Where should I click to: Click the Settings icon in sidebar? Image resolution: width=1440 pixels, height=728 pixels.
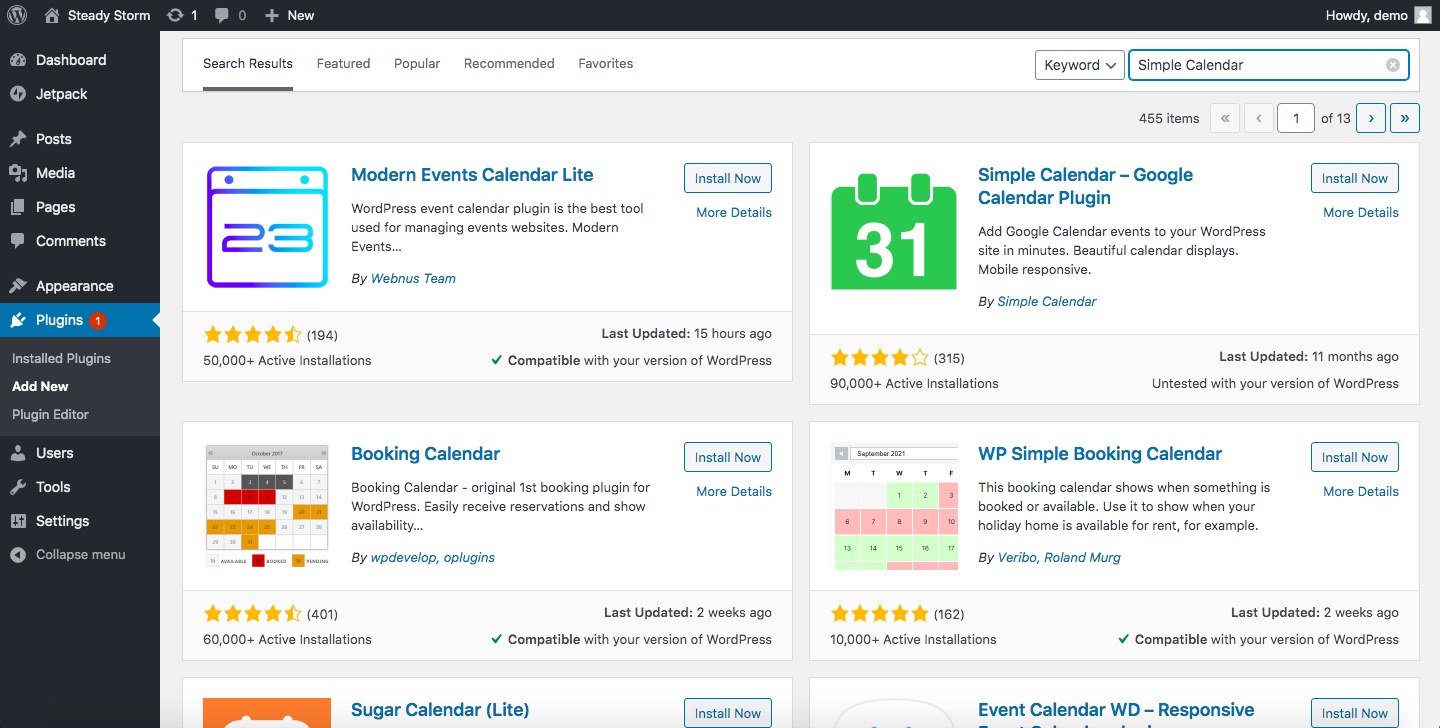(x=18, y=521)
